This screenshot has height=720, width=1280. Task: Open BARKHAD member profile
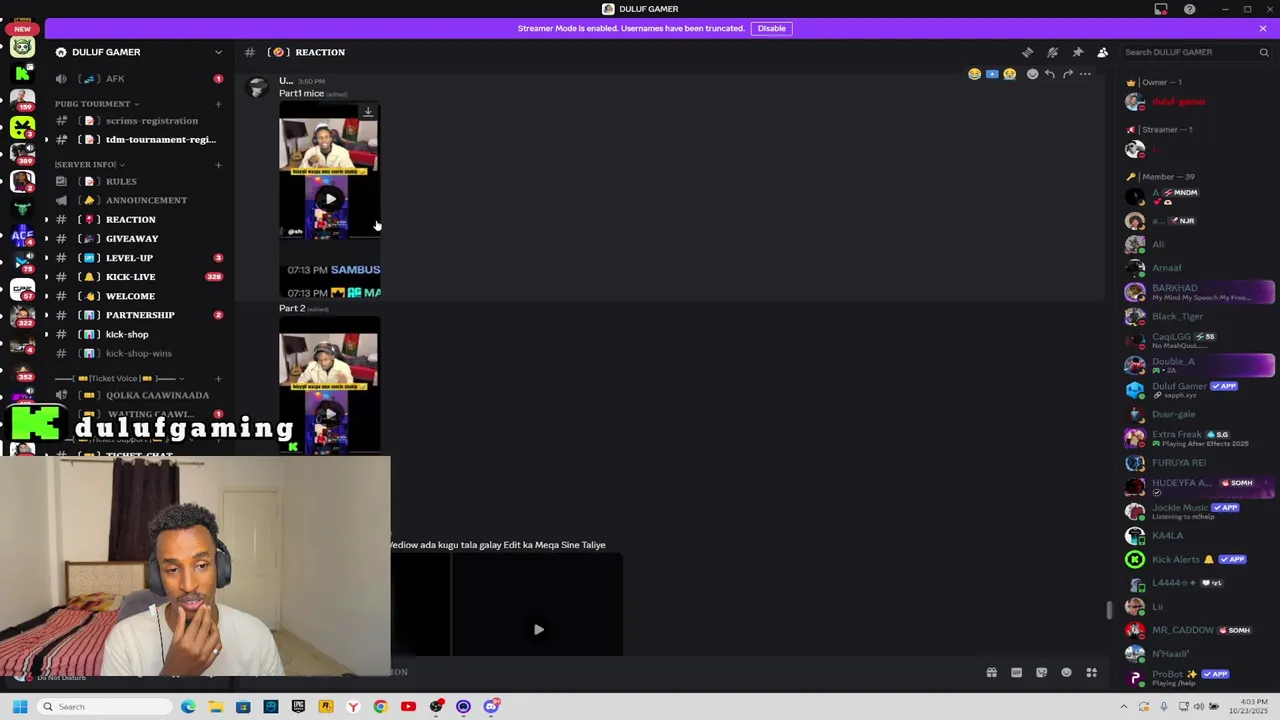point(1200,292)
